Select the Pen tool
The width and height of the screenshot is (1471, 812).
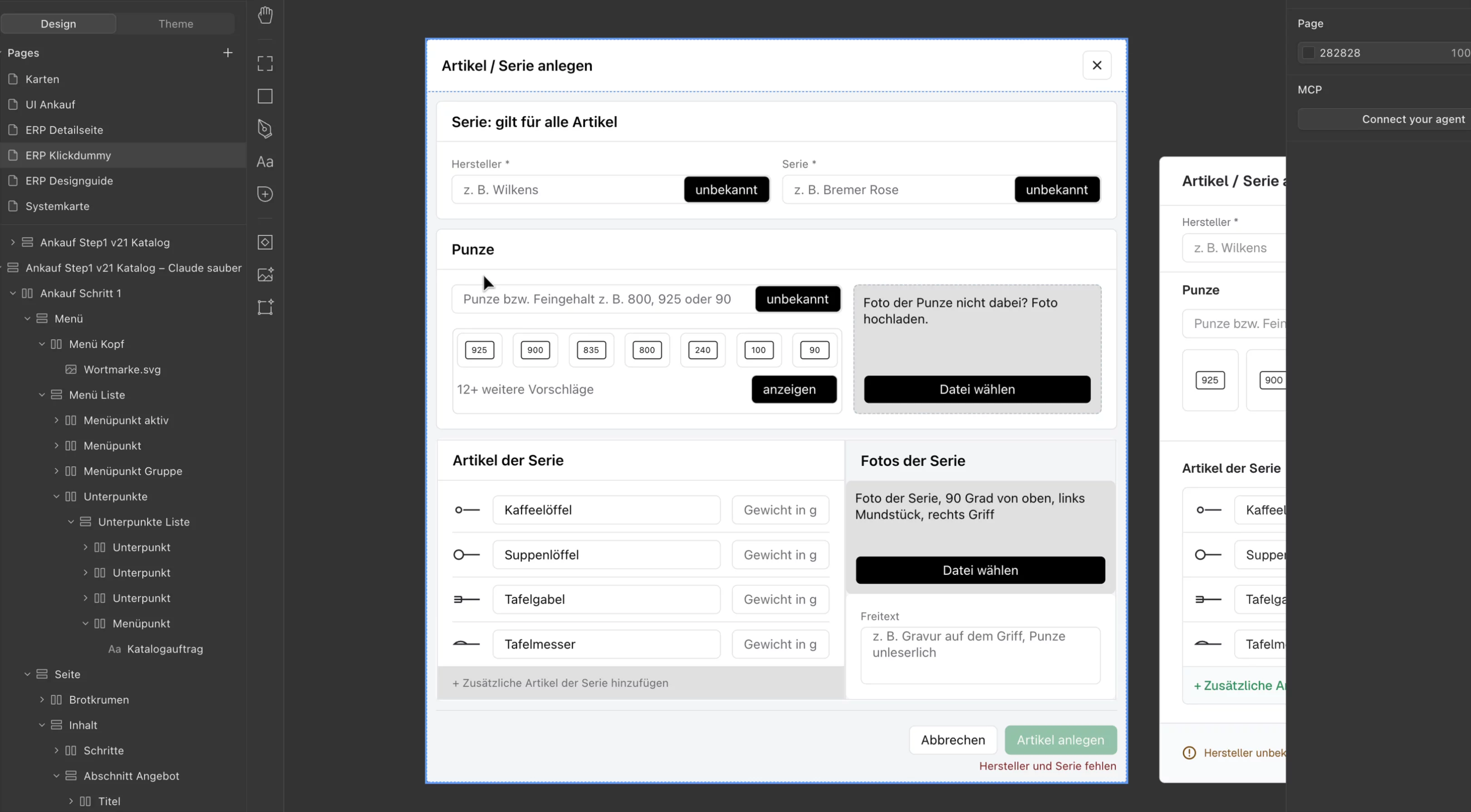[x=265, y=128]
